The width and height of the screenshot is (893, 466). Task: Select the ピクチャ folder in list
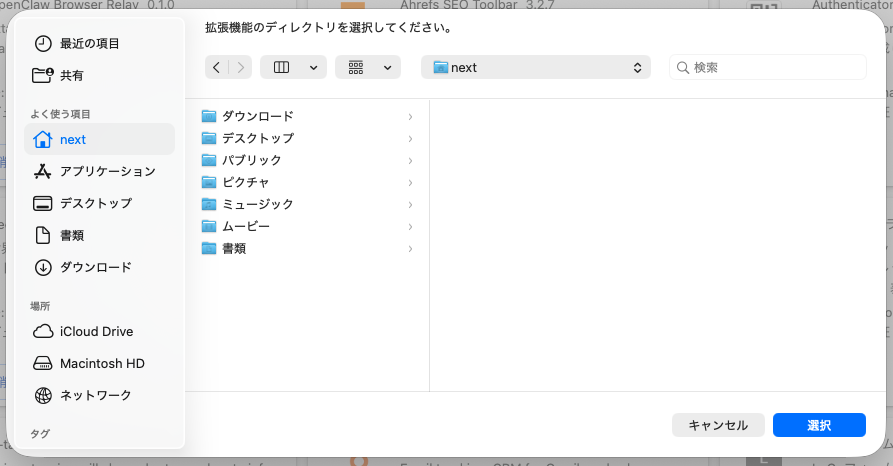click(x=245, y=182)
